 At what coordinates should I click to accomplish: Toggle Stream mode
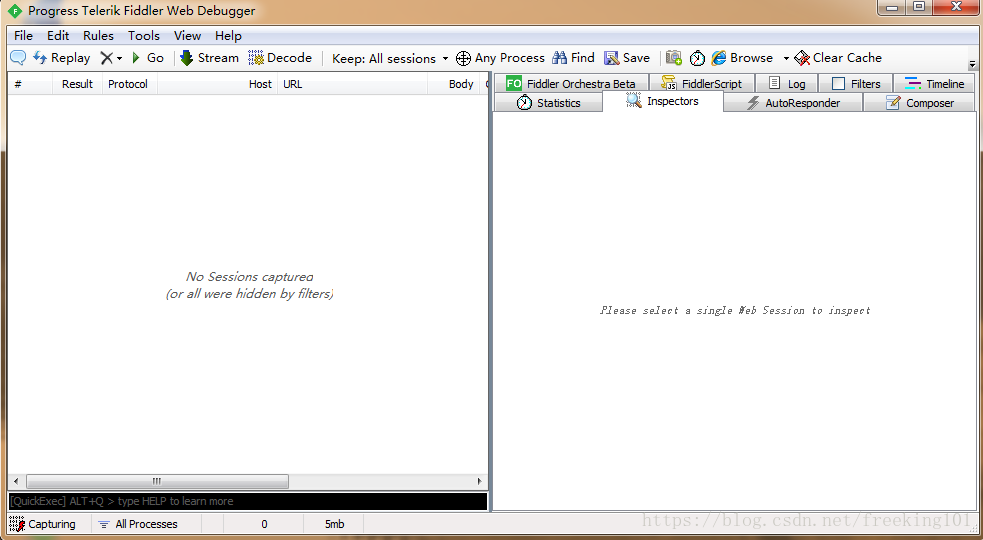pos(209,58)
